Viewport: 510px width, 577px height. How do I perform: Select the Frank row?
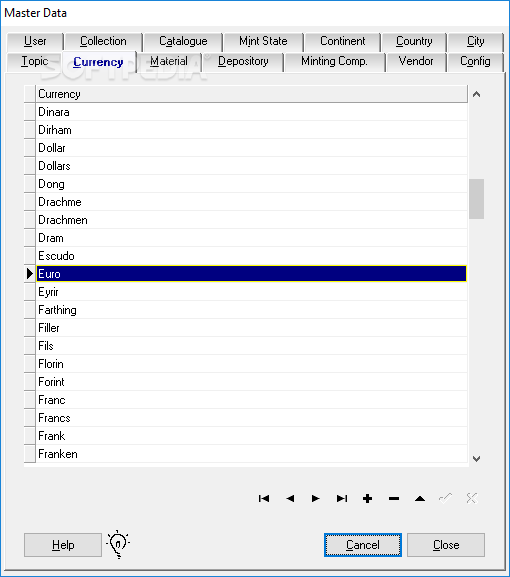pos(252,436)
